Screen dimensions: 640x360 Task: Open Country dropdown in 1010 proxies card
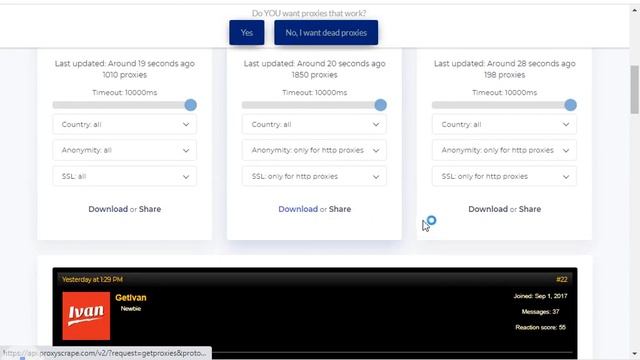click(x=124, y=124)
